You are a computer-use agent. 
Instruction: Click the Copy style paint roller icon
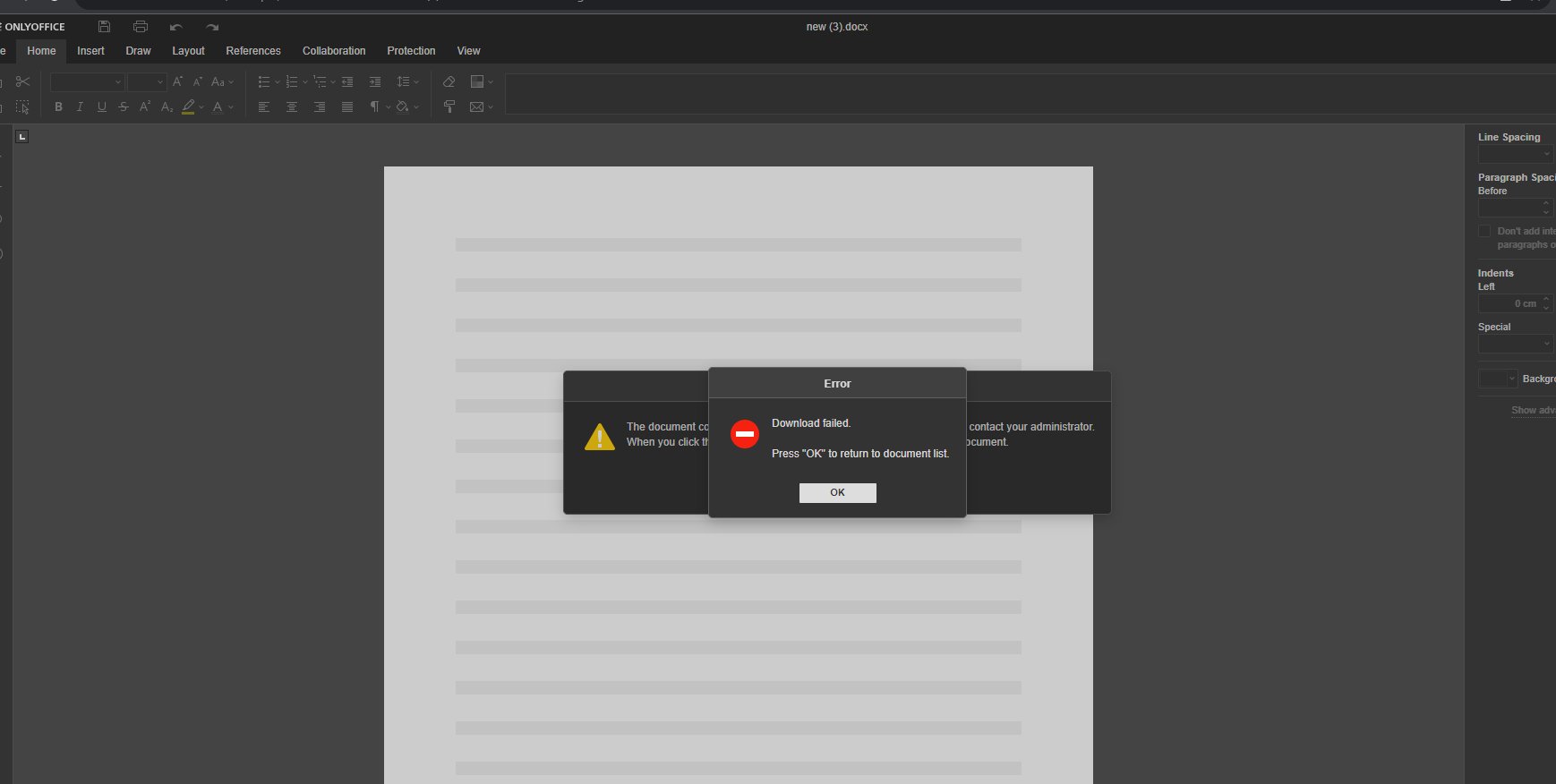coord(449,107)
